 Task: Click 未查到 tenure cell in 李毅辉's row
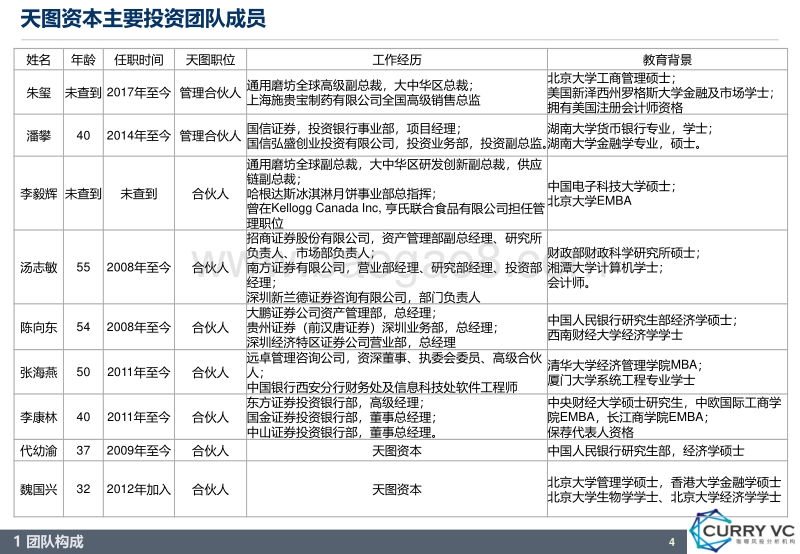[139, 194]
